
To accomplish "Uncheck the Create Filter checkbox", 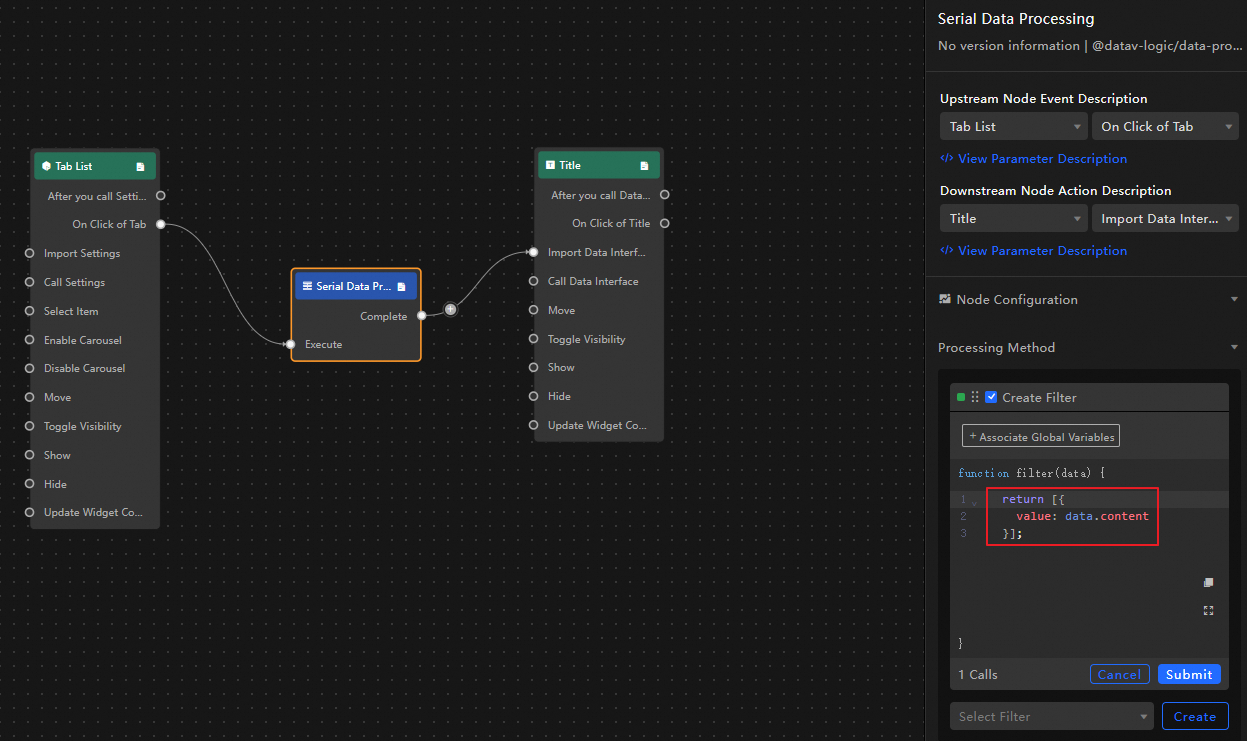I will pyautogui.click(x=991, y=397).
